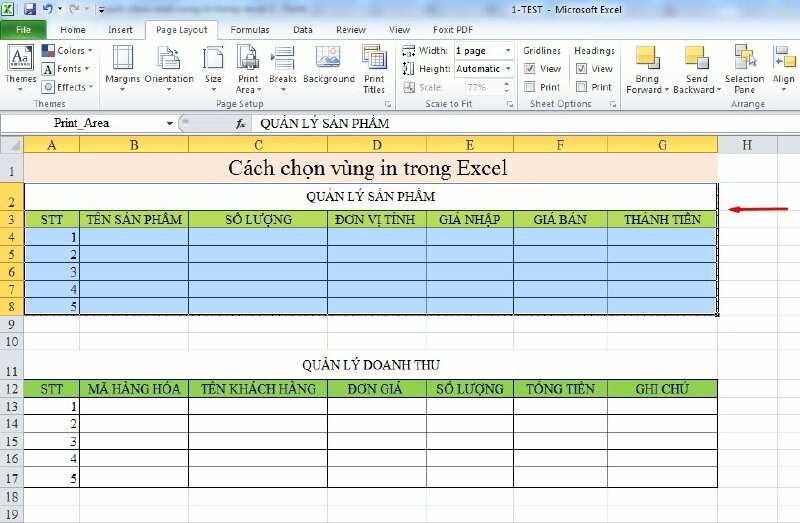Select 'GHI CHÚ' header cell

[662, 389]
